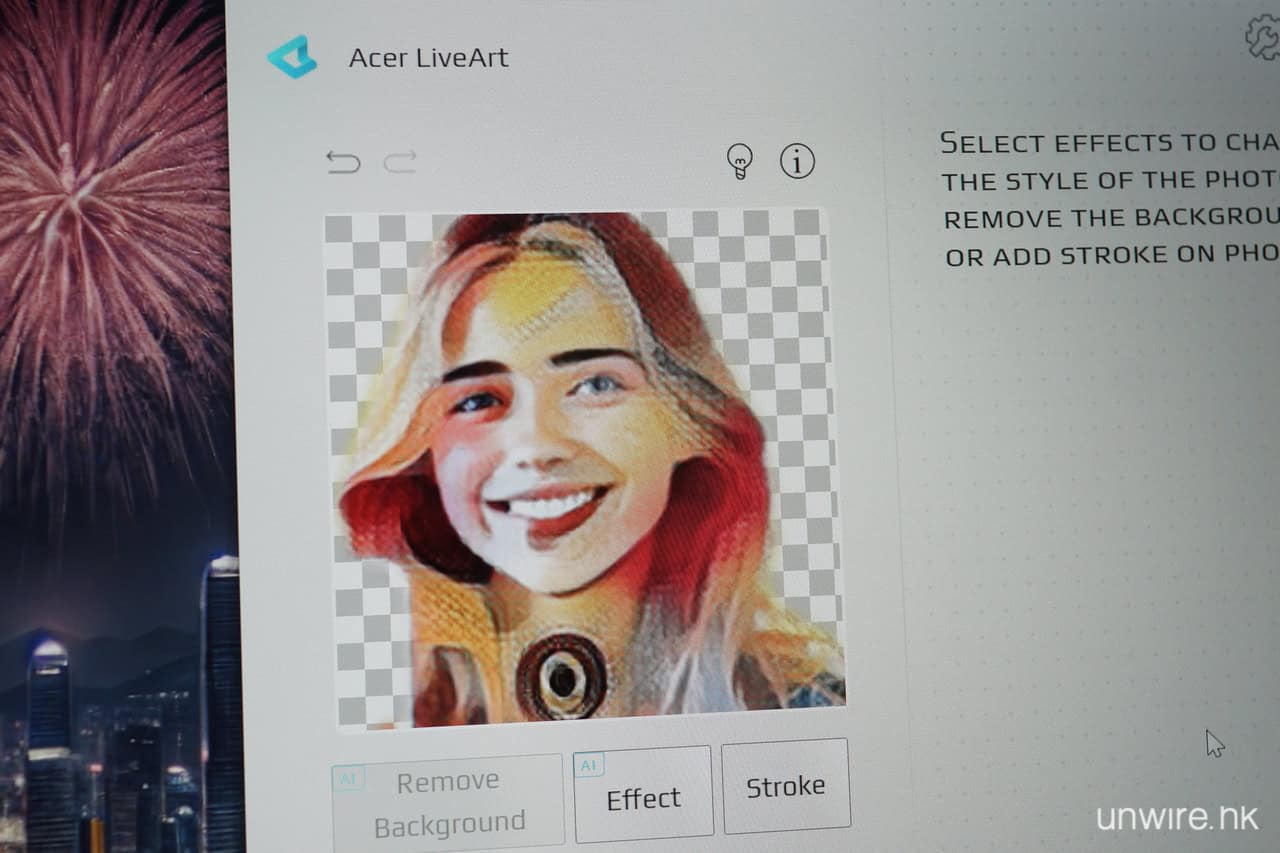Select the Stroke button
Image resolution: width=1280 pixels, height=853 pixels.
785,787
